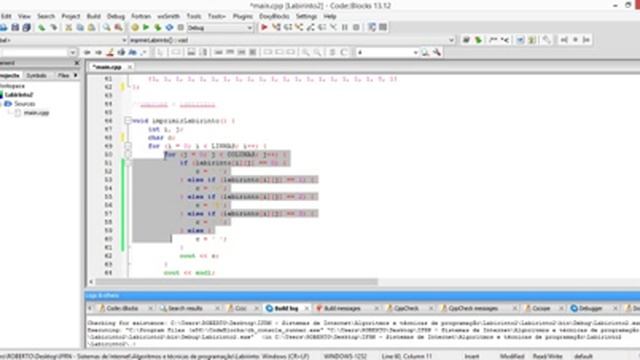Switch to the Search results tab
Screen dimensions: 640x360
pos(185,308)
